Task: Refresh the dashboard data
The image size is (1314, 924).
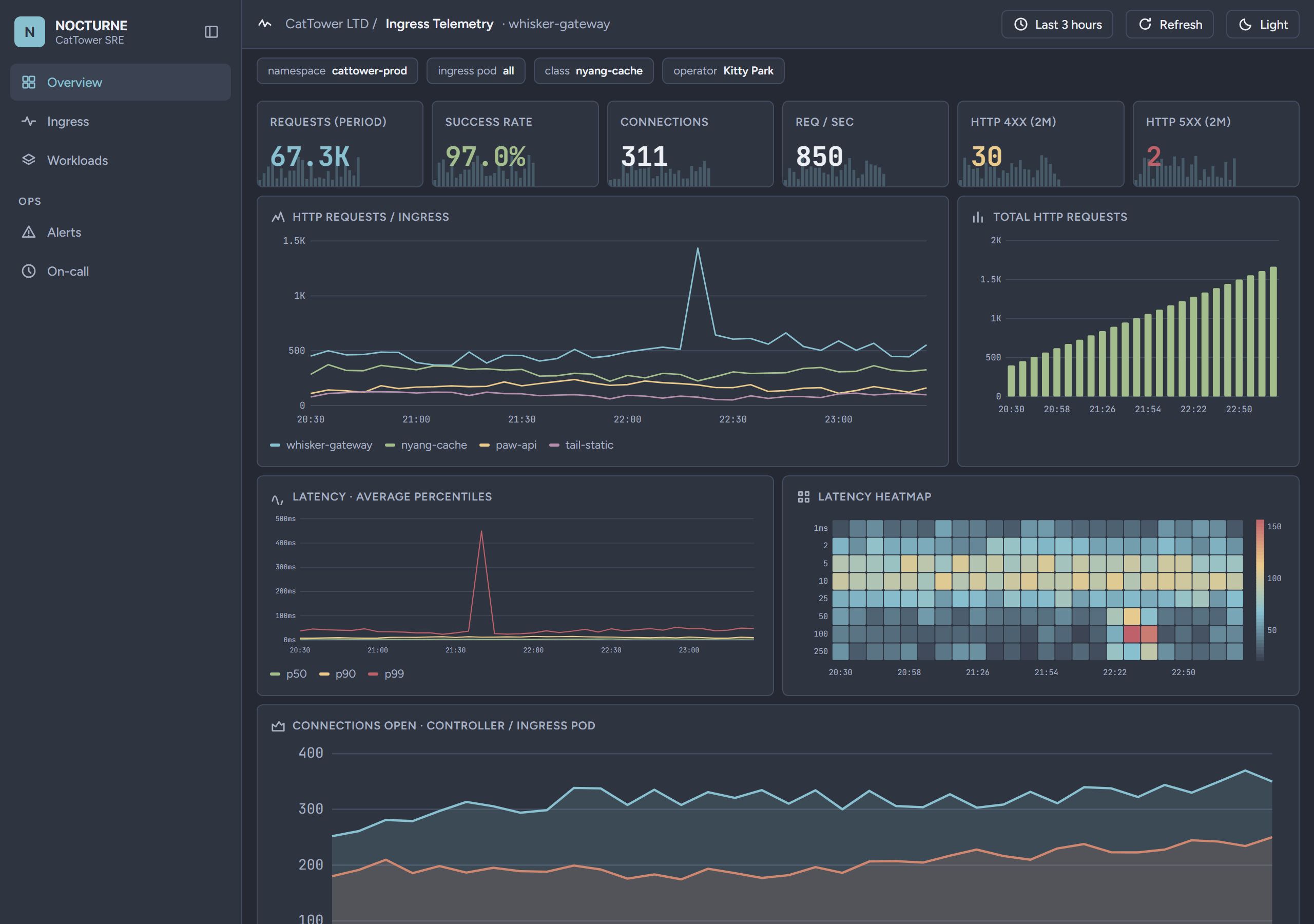Action: (1169, 24)
